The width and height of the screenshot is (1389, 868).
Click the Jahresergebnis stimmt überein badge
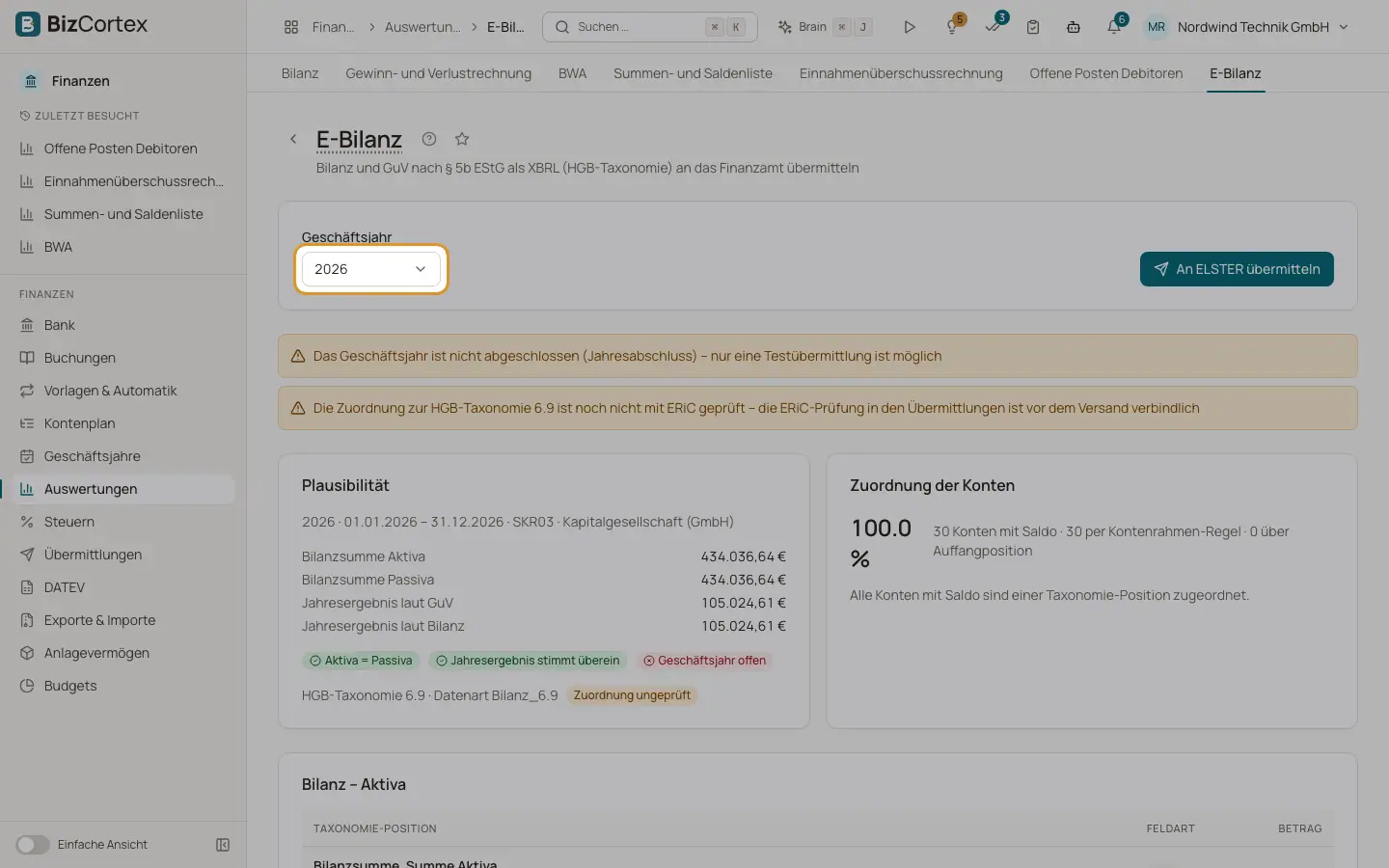(x=528, y=661)
